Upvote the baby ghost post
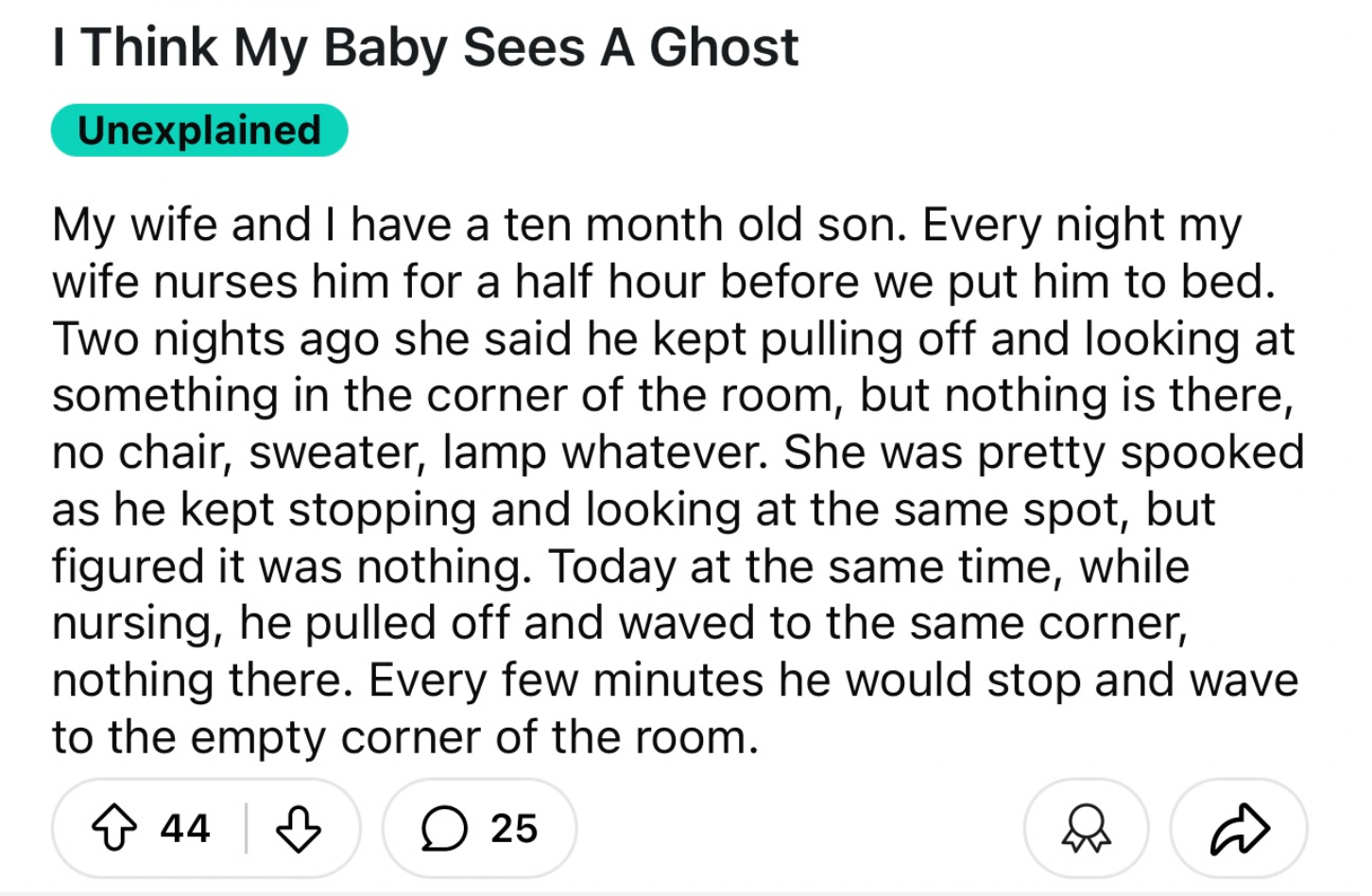 (113, 829)
